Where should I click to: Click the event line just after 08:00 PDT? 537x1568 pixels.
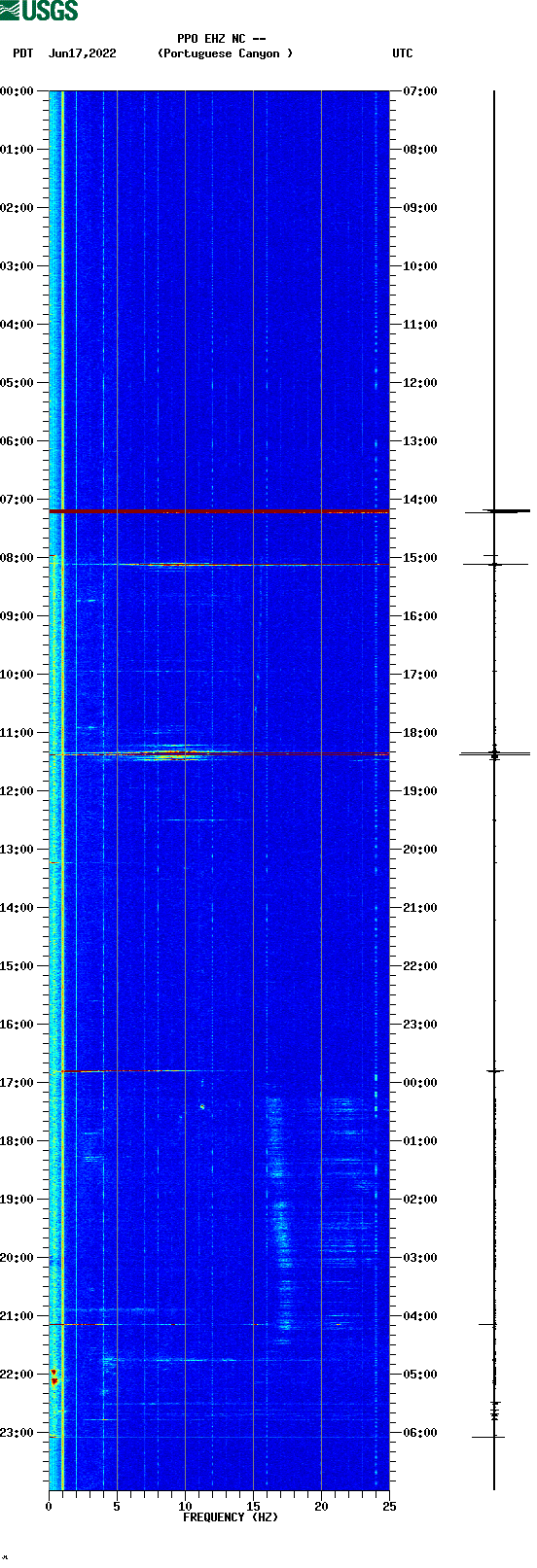pos(219,564)
